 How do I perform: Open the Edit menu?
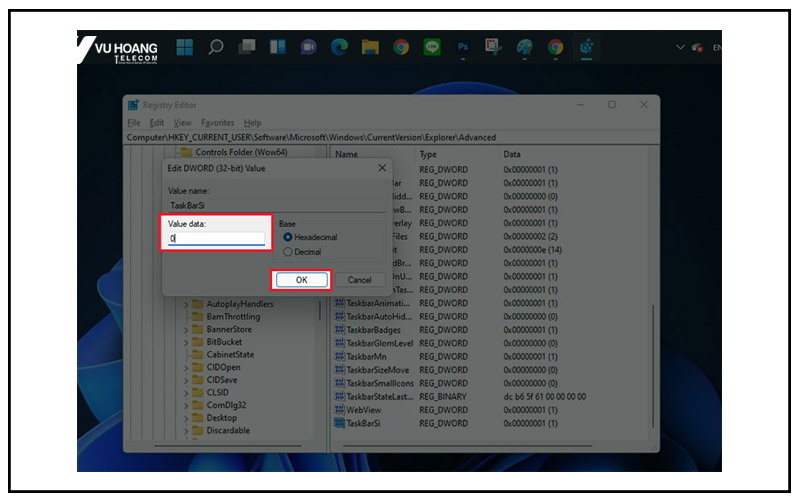pyautogui.click(x=157, y=122)
